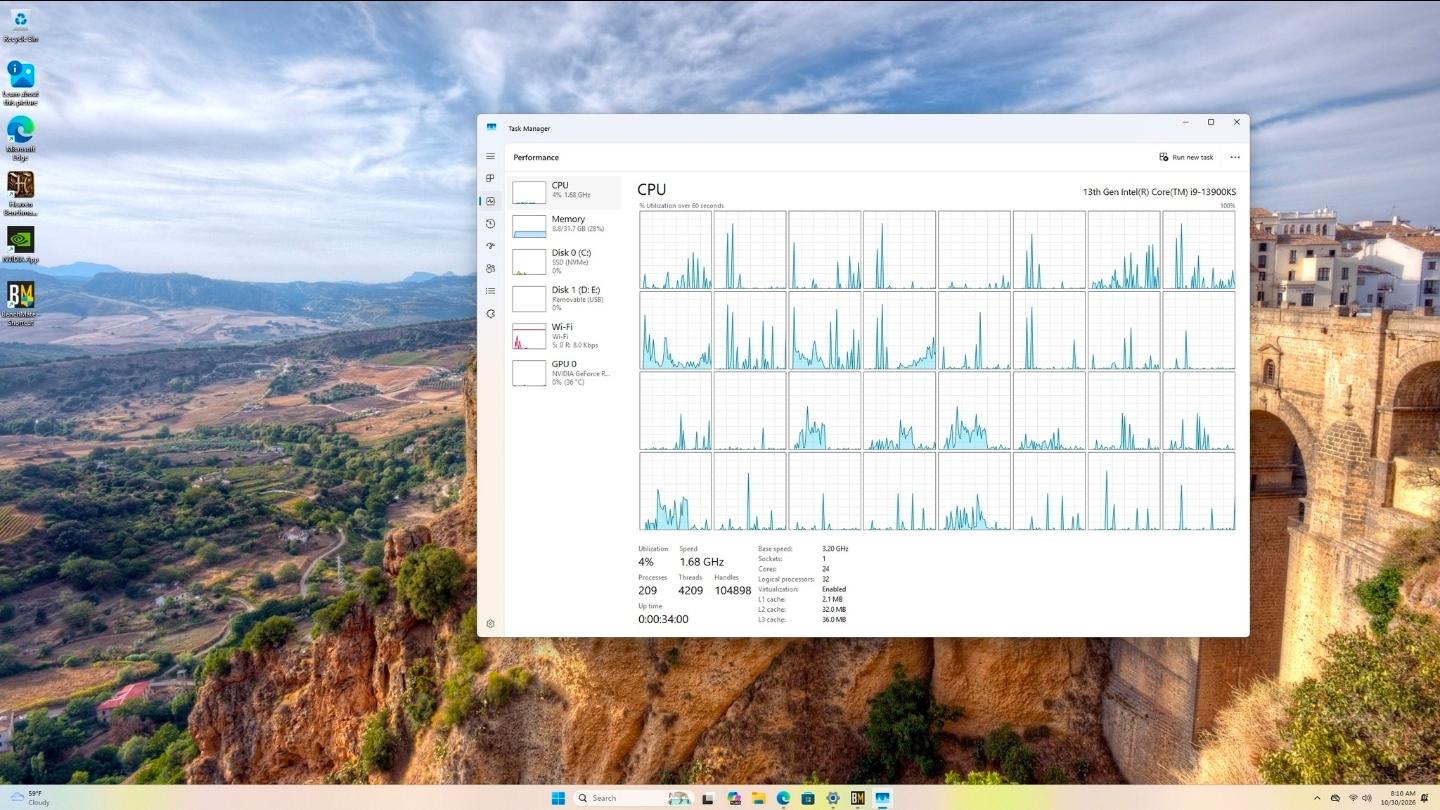Click the 13th Gen Intel Core i9-13900KS label
Viewport: 1440px width, 810px height.
click(1159, 192)
